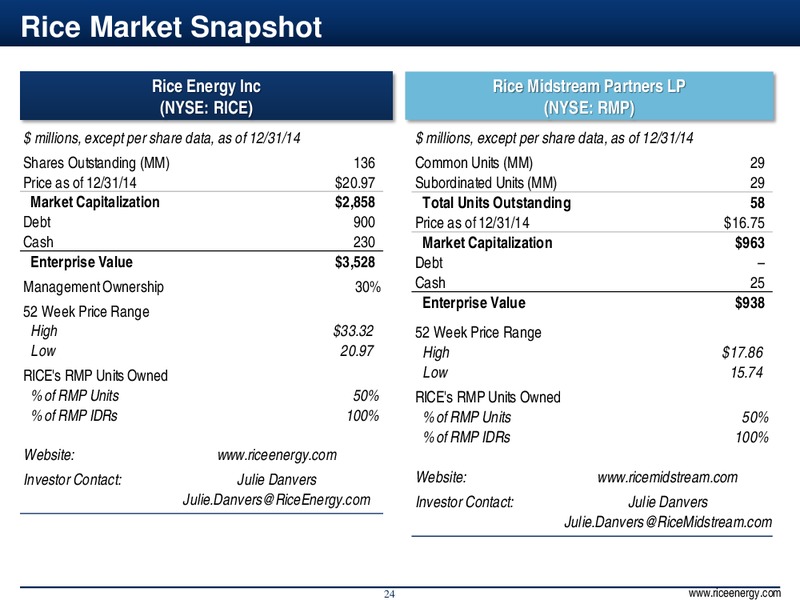This screenshot has width=800, height=600.
Task: Click the '52 Week Price Range' label in RICE panel
Action: tap(86, 311)
